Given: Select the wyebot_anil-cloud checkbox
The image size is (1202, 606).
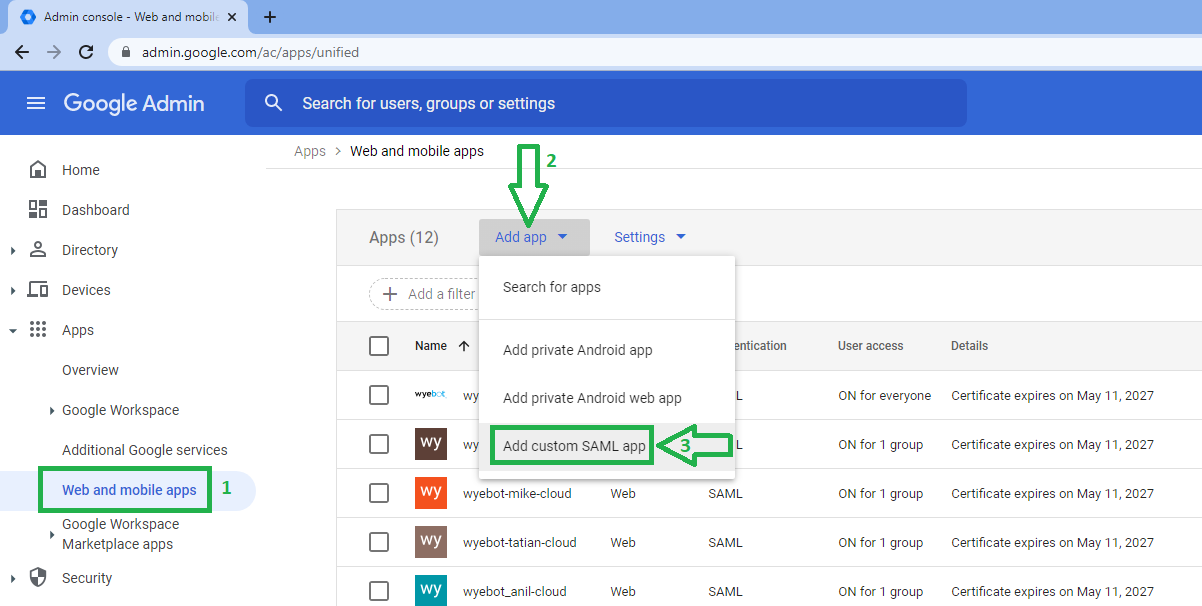Looking at the screenshot, I should (379, 591).
